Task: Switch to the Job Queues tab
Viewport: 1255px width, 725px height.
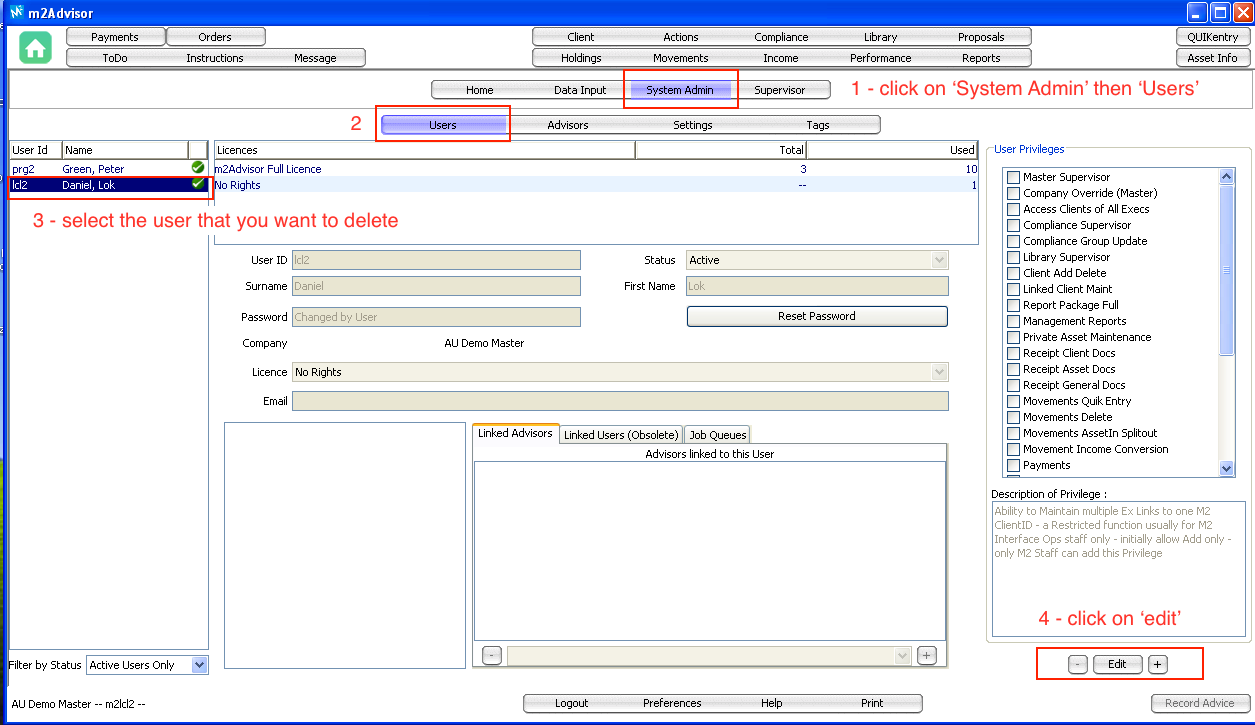Action: click(718, 435)
